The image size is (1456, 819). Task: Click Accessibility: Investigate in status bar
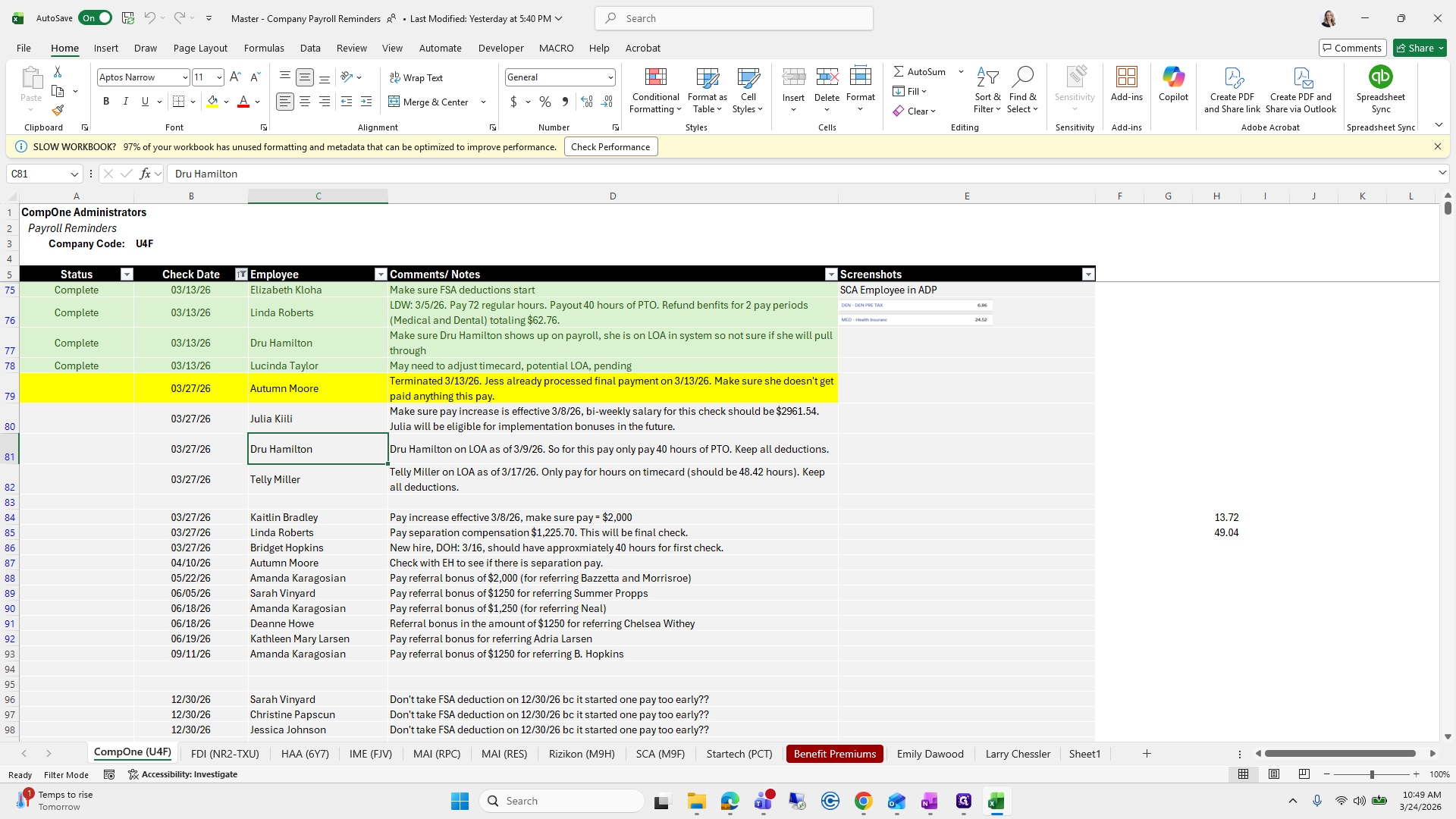(x=183, y=774)
